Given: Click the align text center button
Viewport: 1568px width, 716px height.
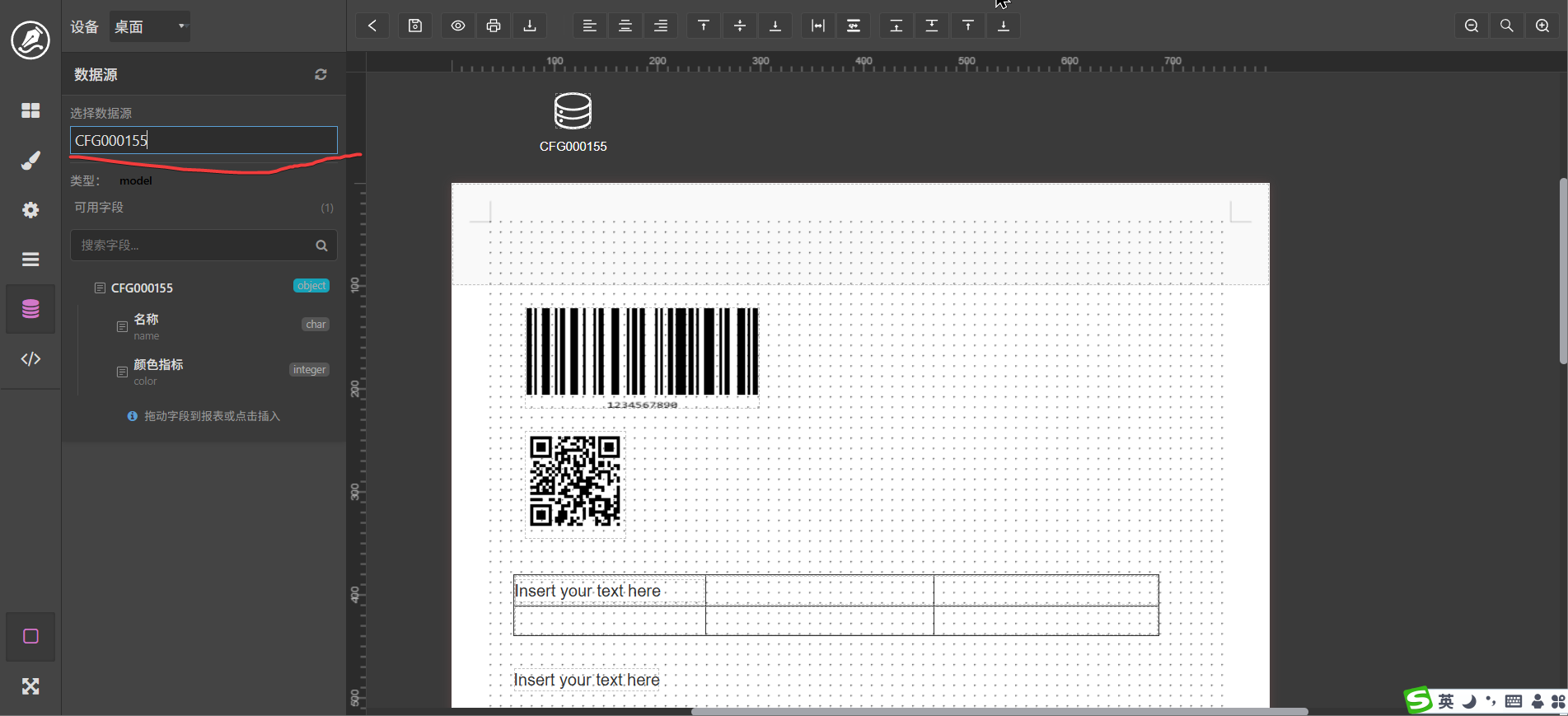Looking at the screenshot, I should tap(625, 26).
